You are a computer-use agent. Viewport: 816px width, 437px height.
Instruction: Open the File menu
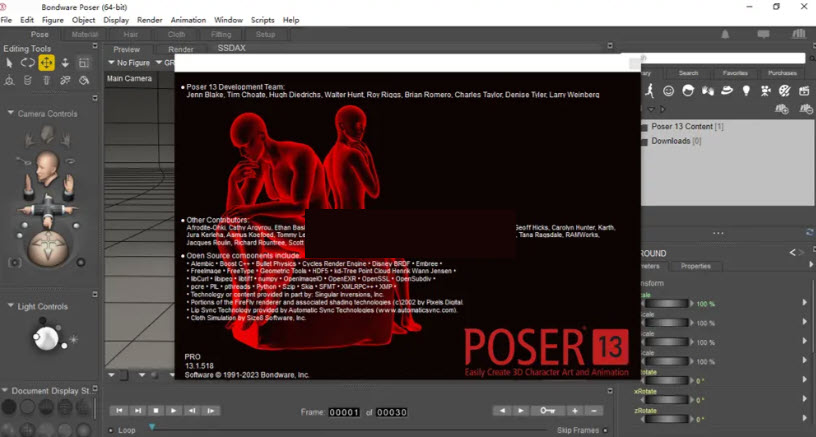[6, 20]
